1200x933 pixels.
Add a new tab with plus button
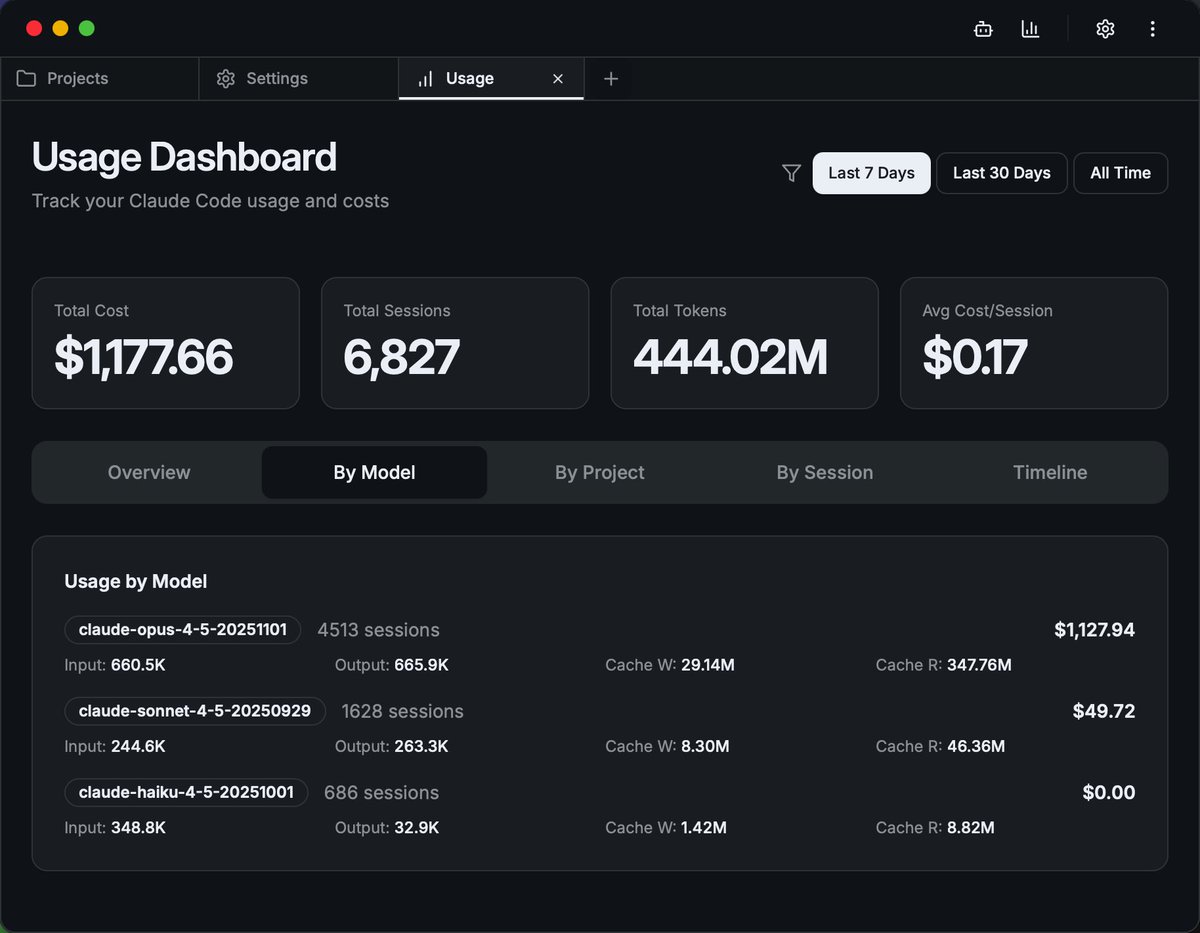point(611,79)
